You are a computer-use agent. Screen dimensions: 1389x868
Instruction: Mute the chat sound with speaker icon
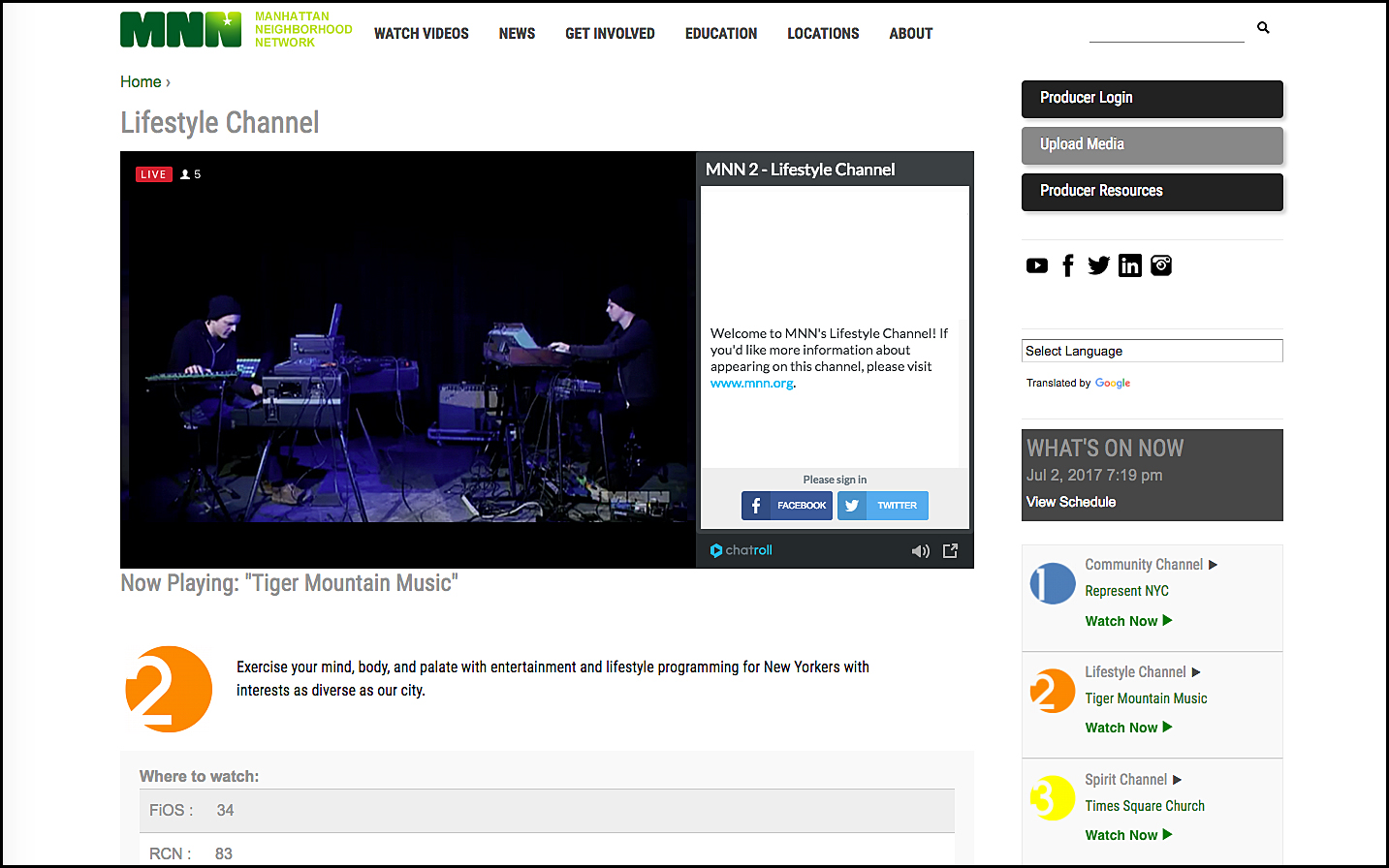(x=921, y=551)
